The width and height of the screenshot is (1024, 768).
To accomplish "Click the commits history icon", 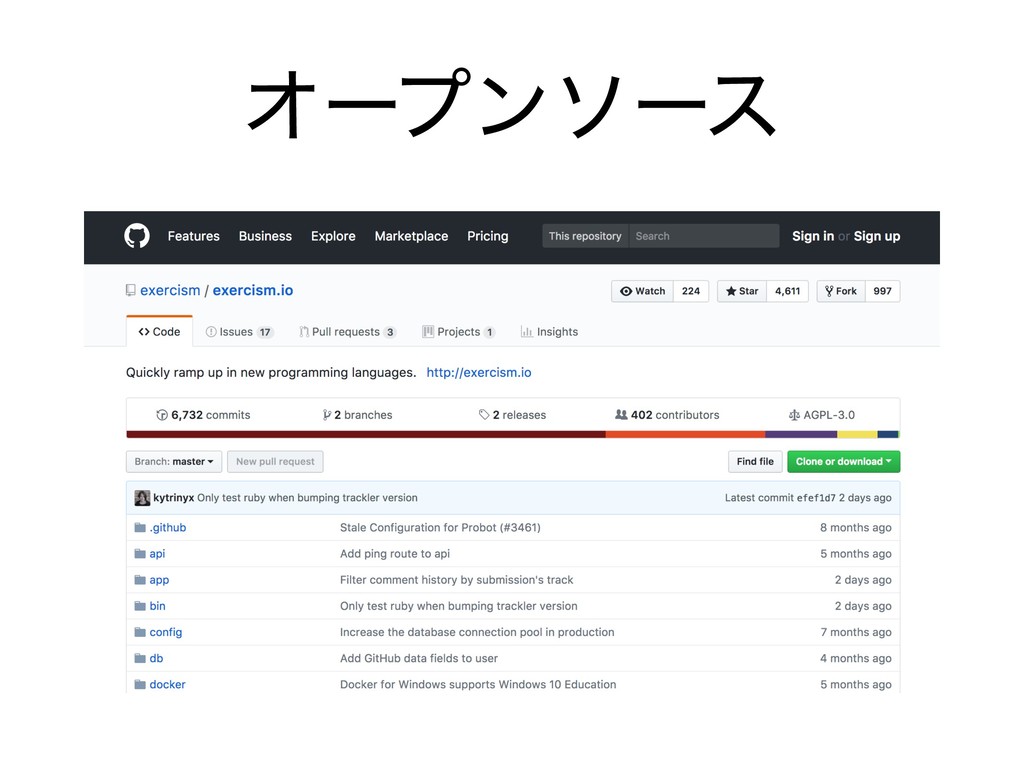I will (162, 415).
